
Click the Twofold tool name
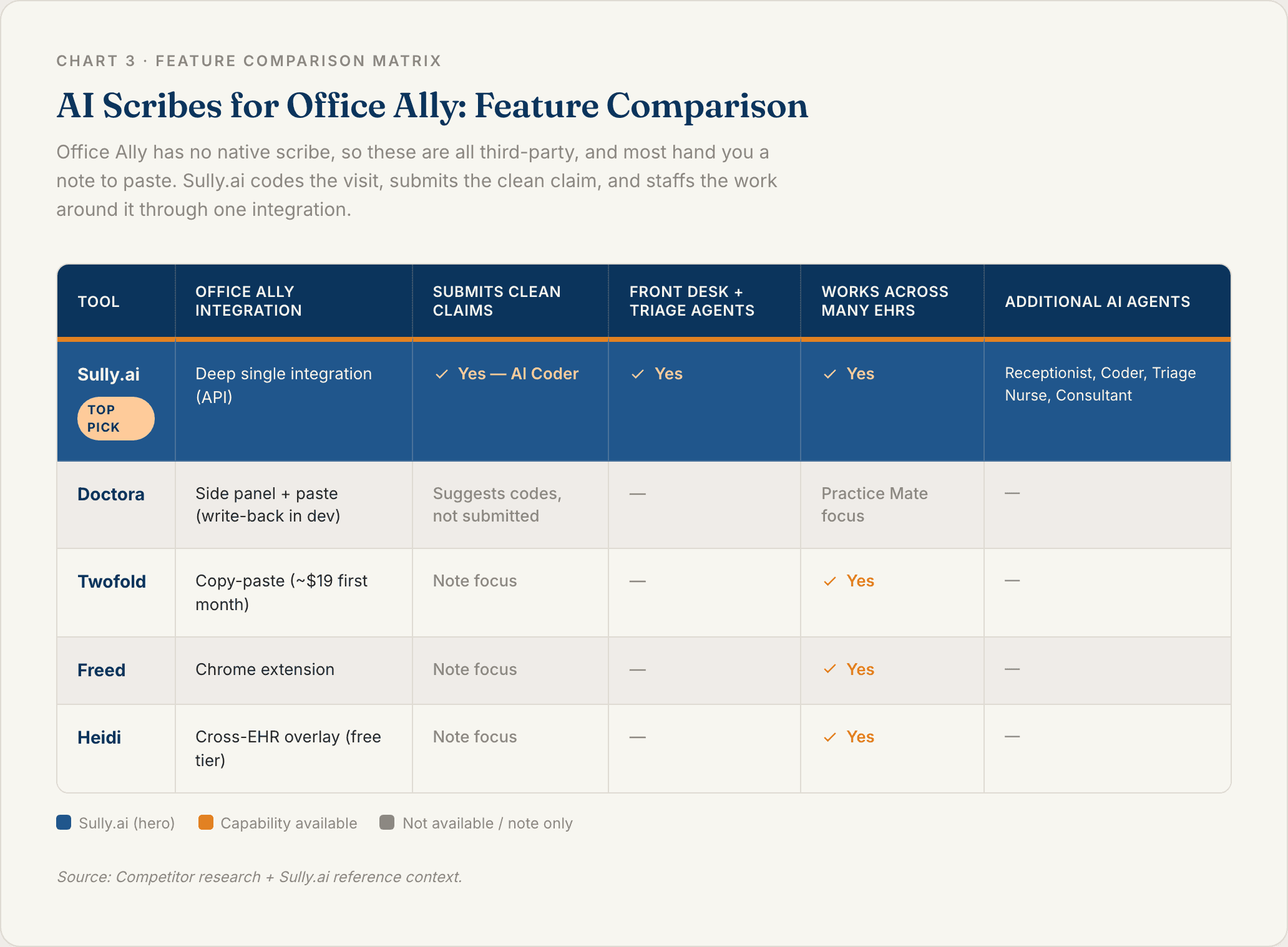(x=112, y=581)
